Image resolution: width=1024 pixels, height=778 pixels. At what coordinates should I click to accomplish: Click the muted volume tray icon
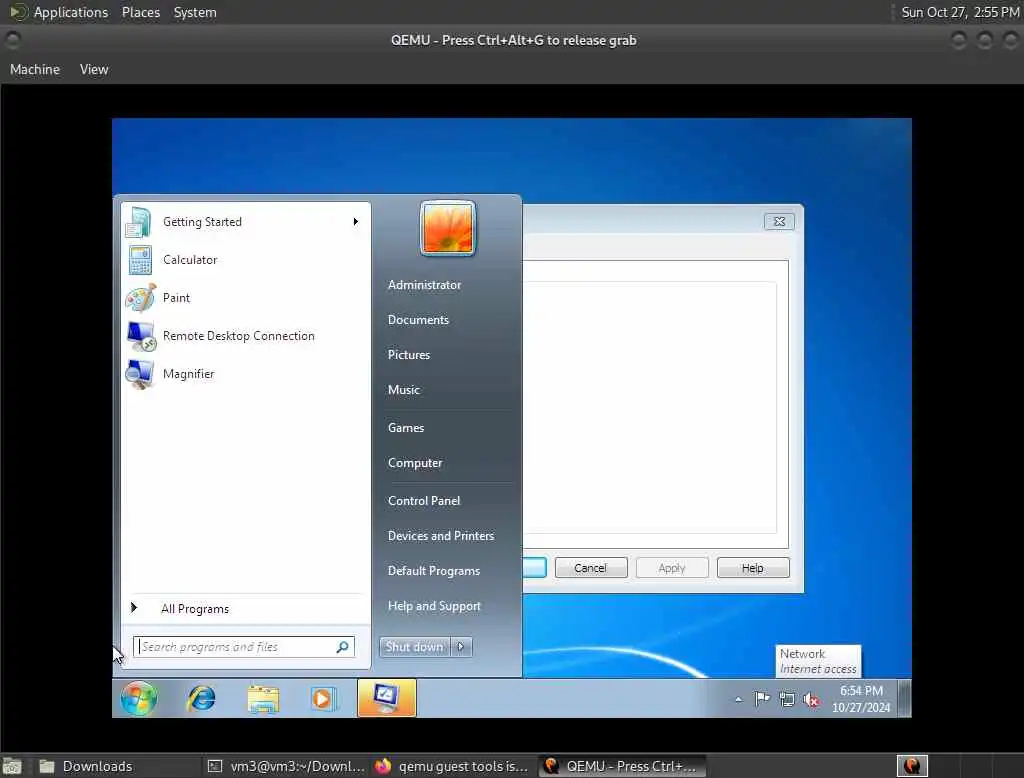[812, 700]
